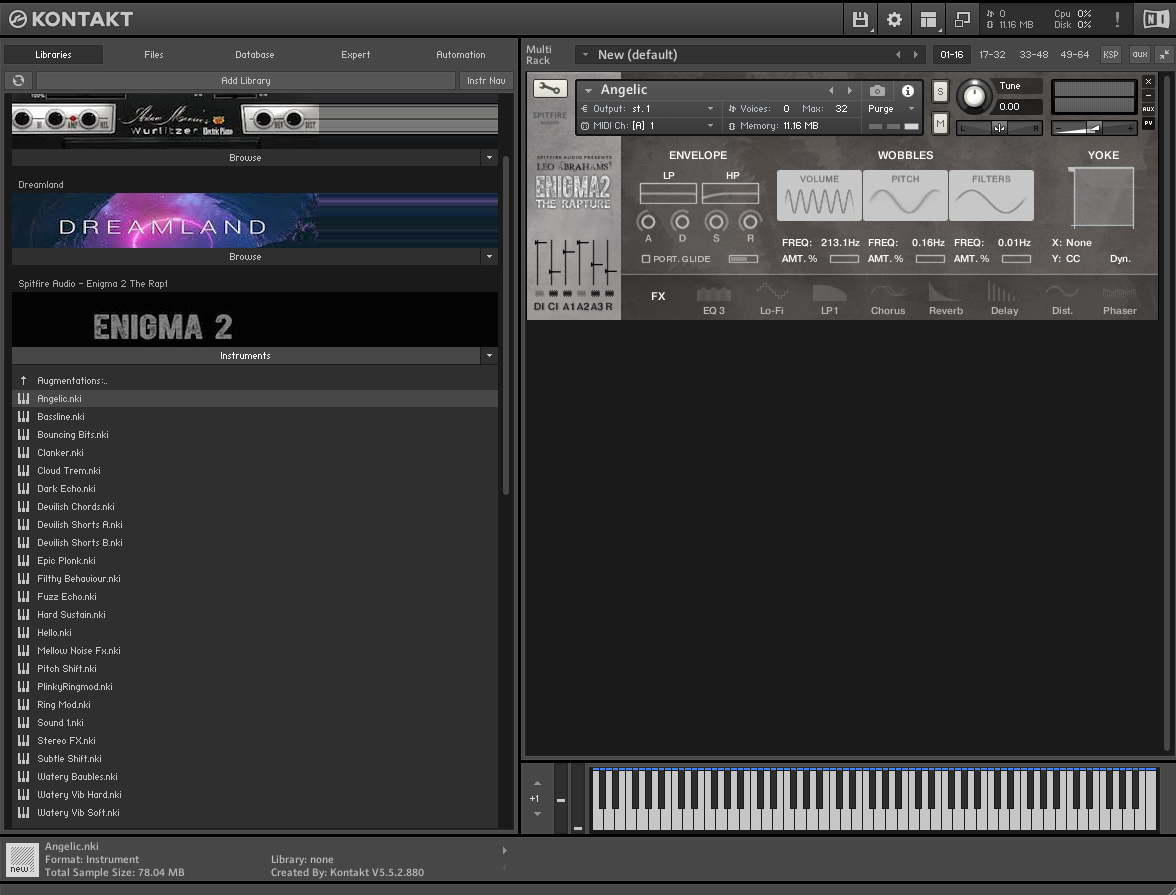Take an instrument snapshot with camera icon

click(x=877, y=91)
